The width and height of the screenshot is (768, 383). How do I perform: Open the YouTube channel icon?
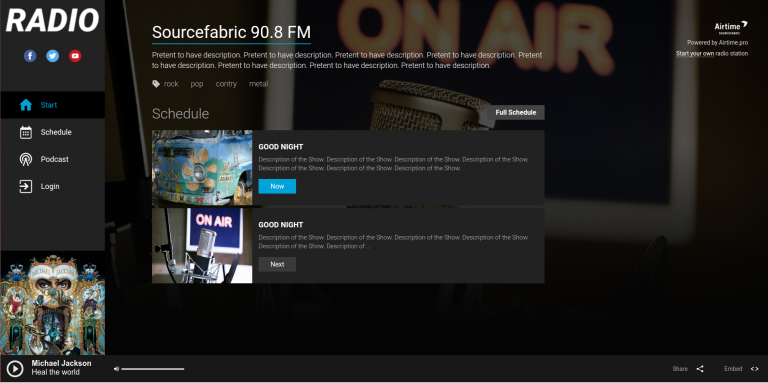(x=75, y=56)
